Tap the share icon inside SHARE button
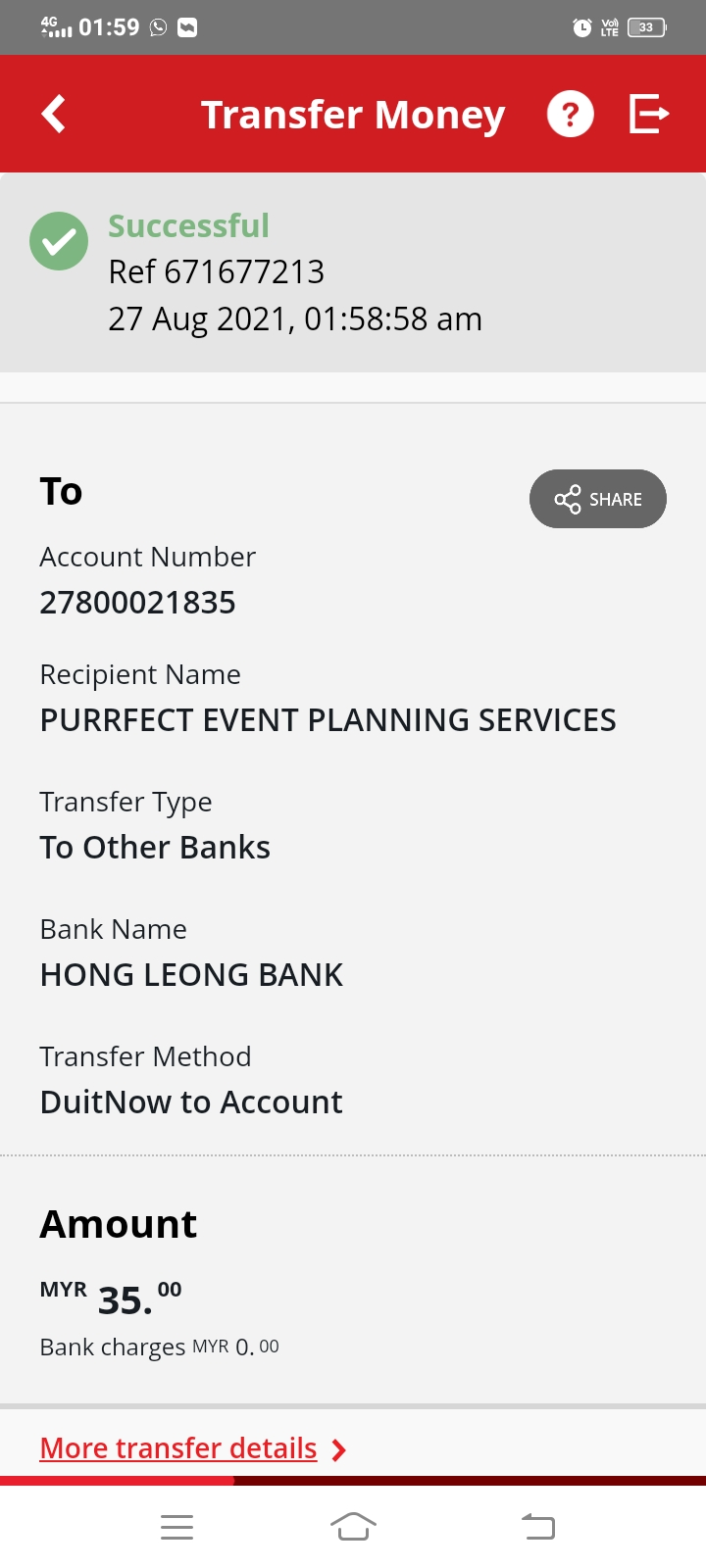The image size is (706, 1568). pyautogui.click(x=568, y=499)
